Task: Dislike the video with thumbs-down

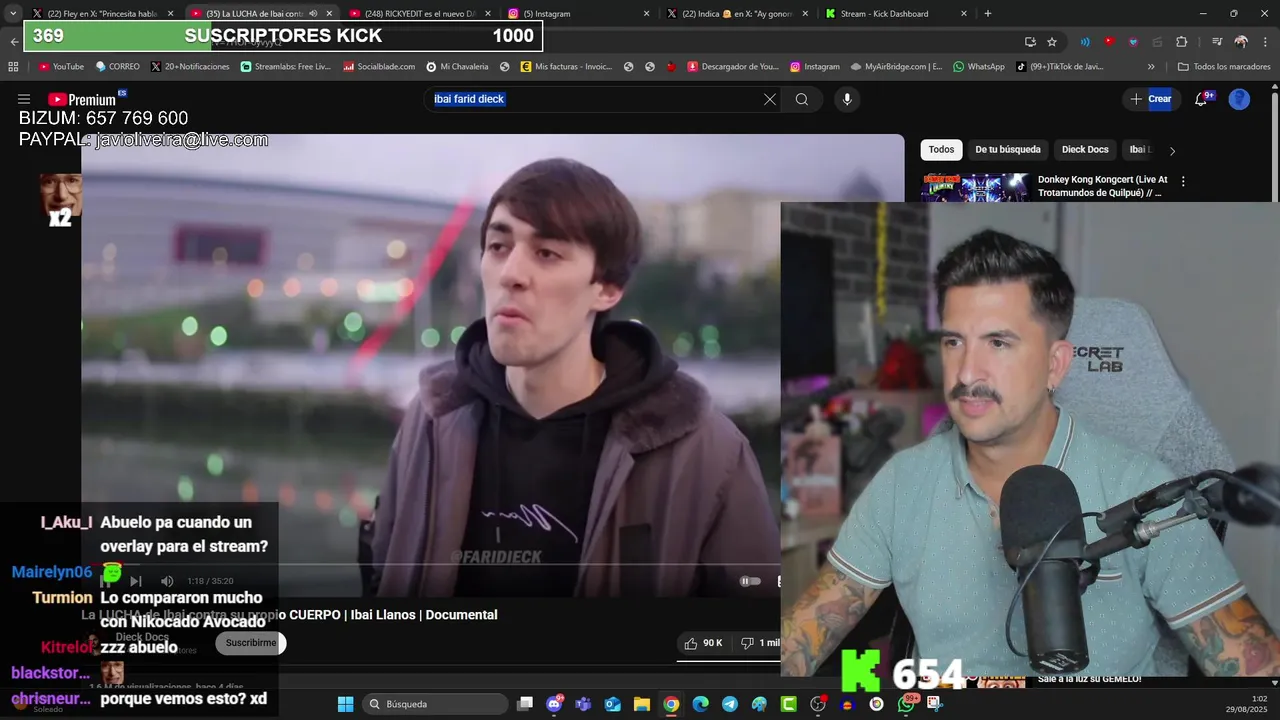Action: point(757,643)
